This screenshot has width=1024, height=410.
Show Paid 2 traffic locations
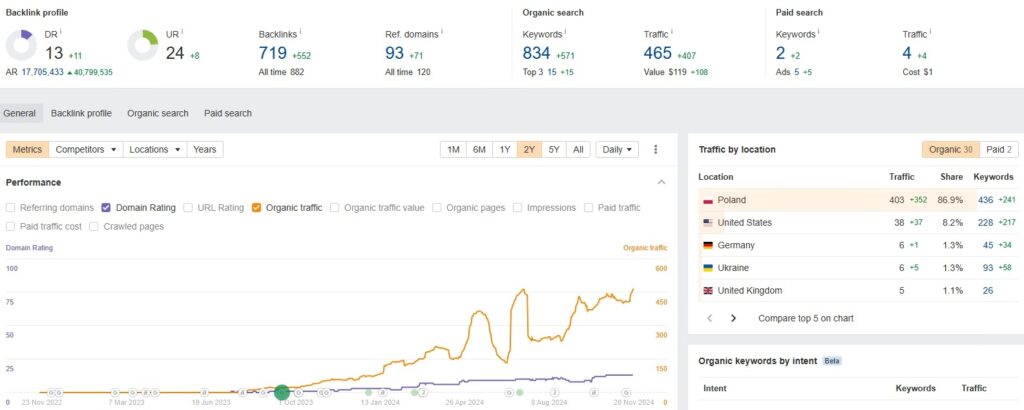point(999,150)
